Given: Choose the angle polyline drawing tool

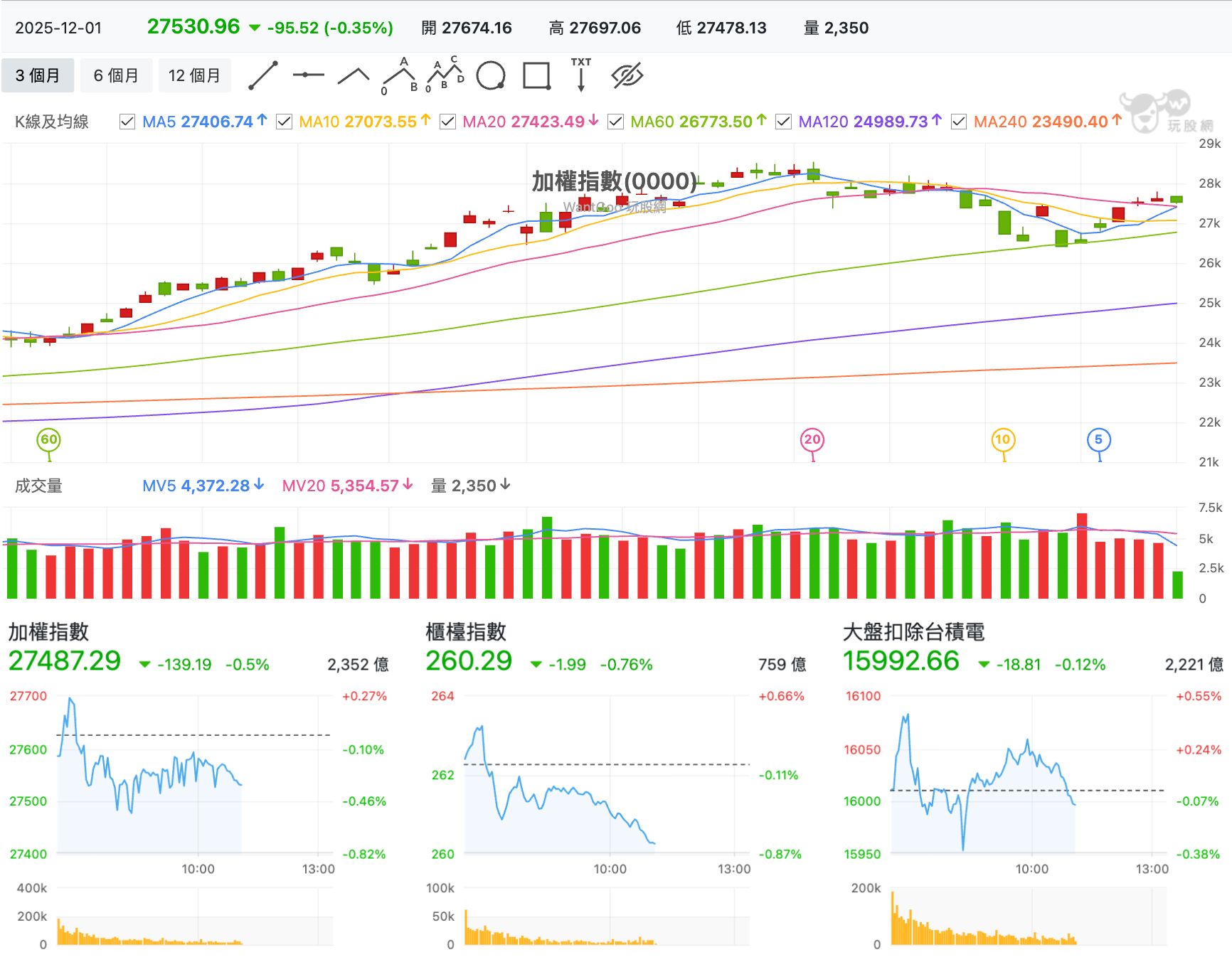Looking at the screenshot, I should pyautogui.click(x=354, y=75).
